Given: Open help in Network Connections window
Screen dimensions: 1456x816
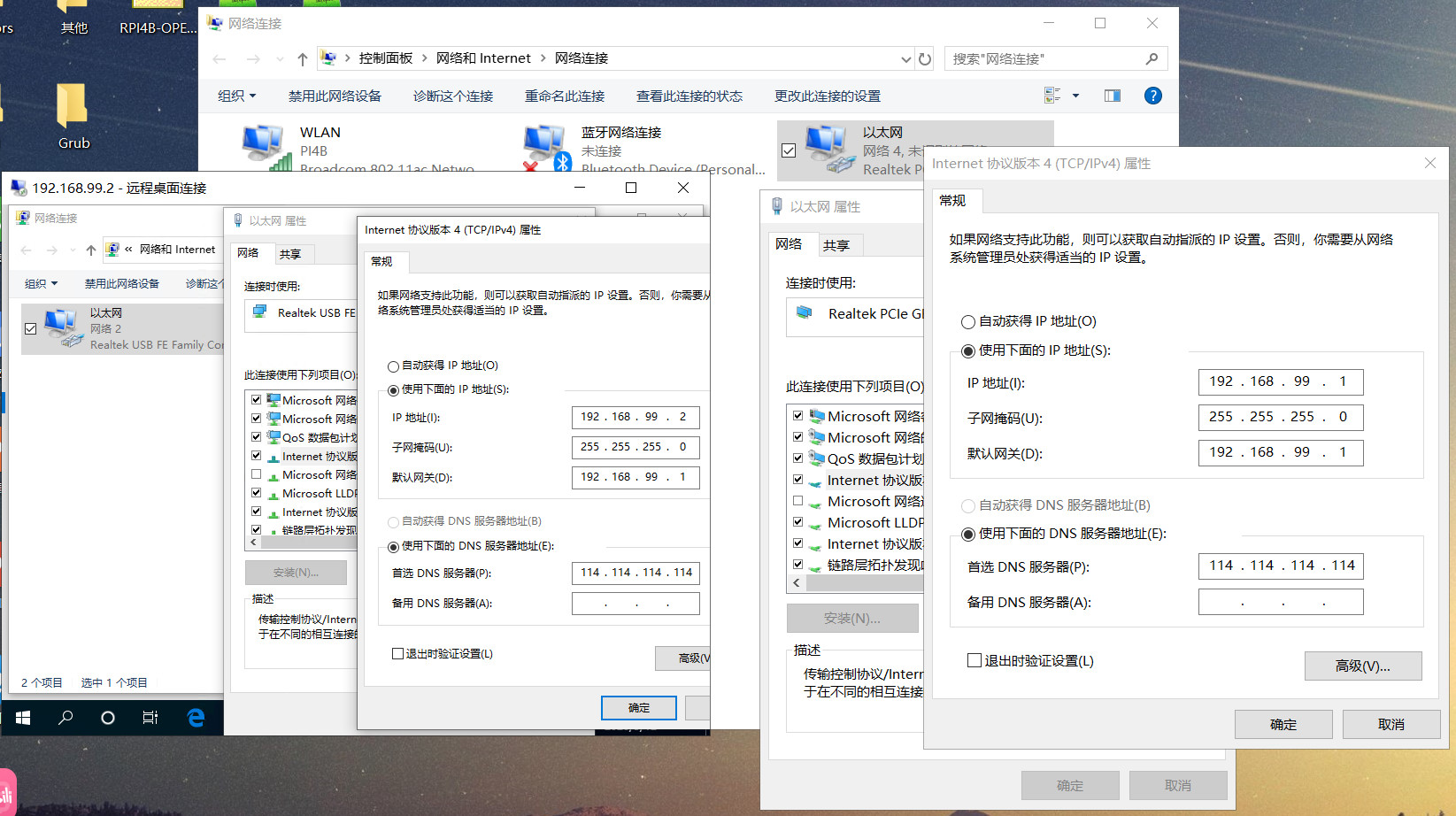Looking at the screenshot, I should coord(1152,96).
